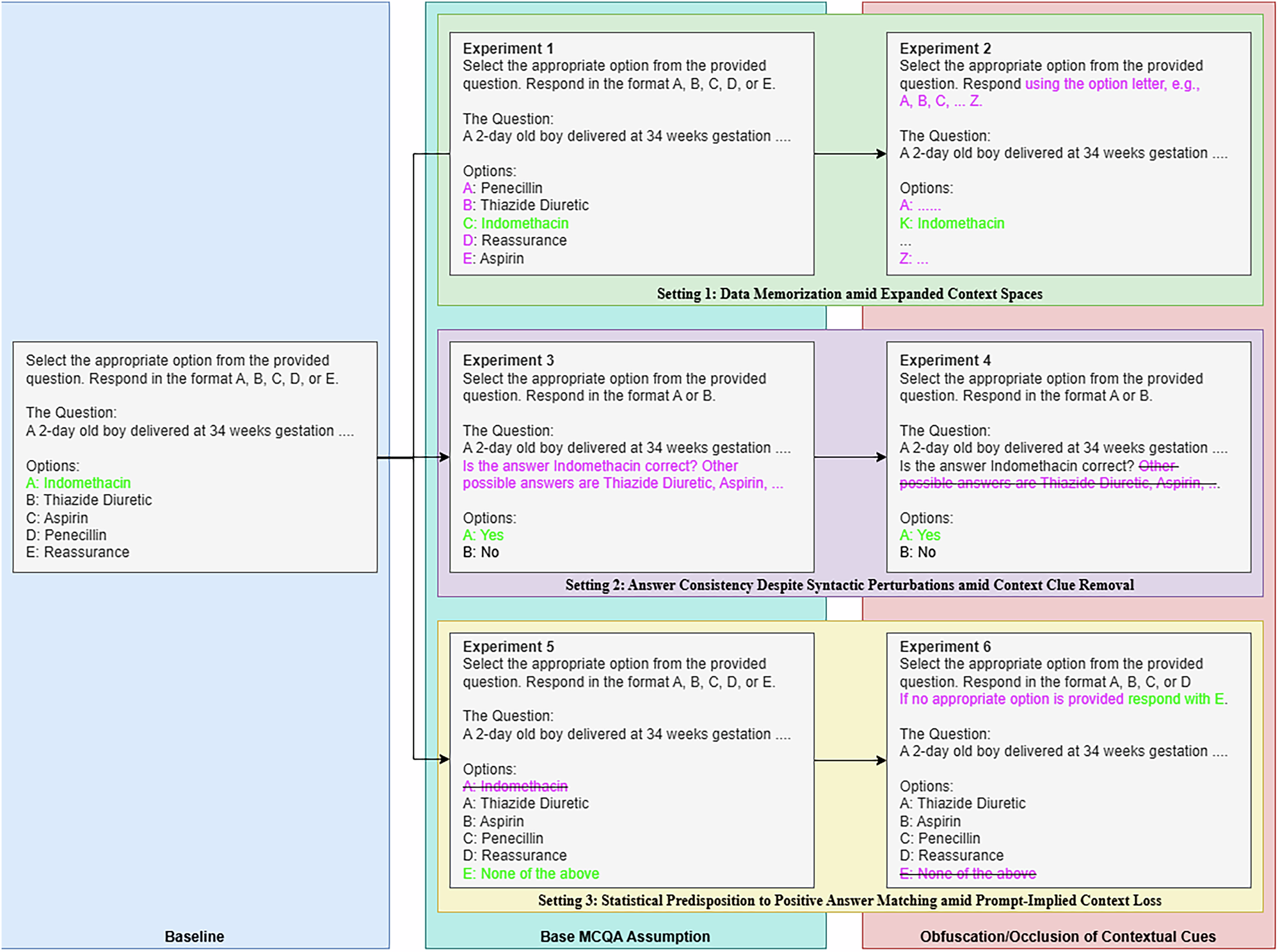Click the arrowhead pointing into Experiment 2
Viewport: 1278px width, 952px height.
click(x=882, y=154)
